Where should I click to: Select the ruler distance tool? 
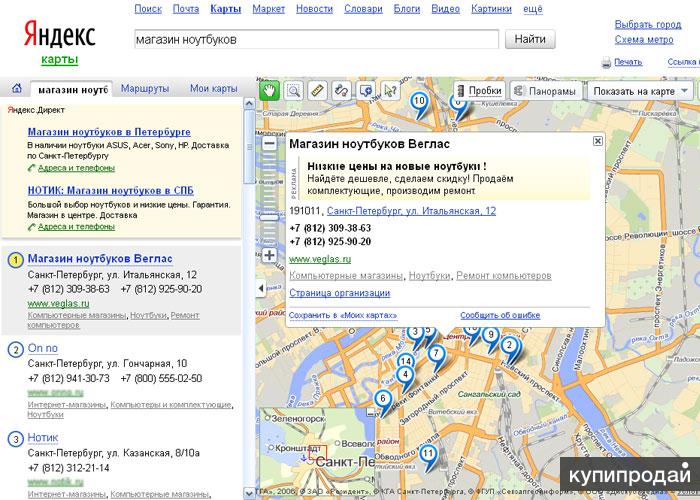click(x=318, y=90)
